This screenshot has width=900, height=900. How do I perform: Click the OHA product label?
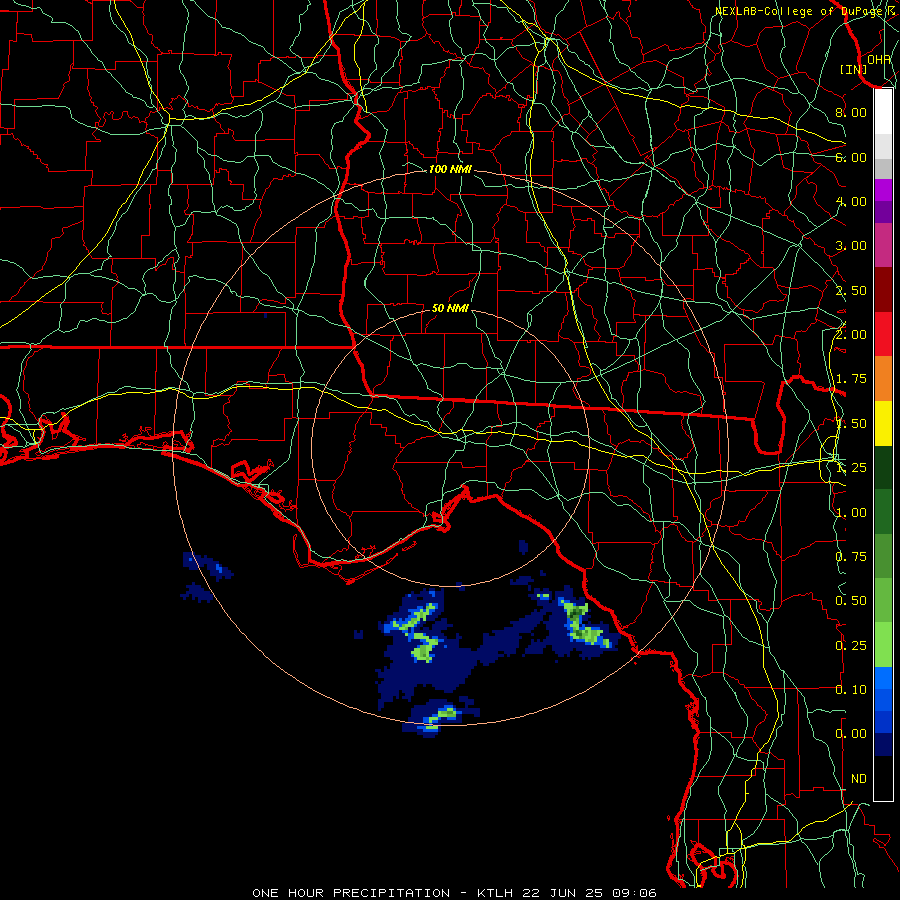(x=879, y=59)
